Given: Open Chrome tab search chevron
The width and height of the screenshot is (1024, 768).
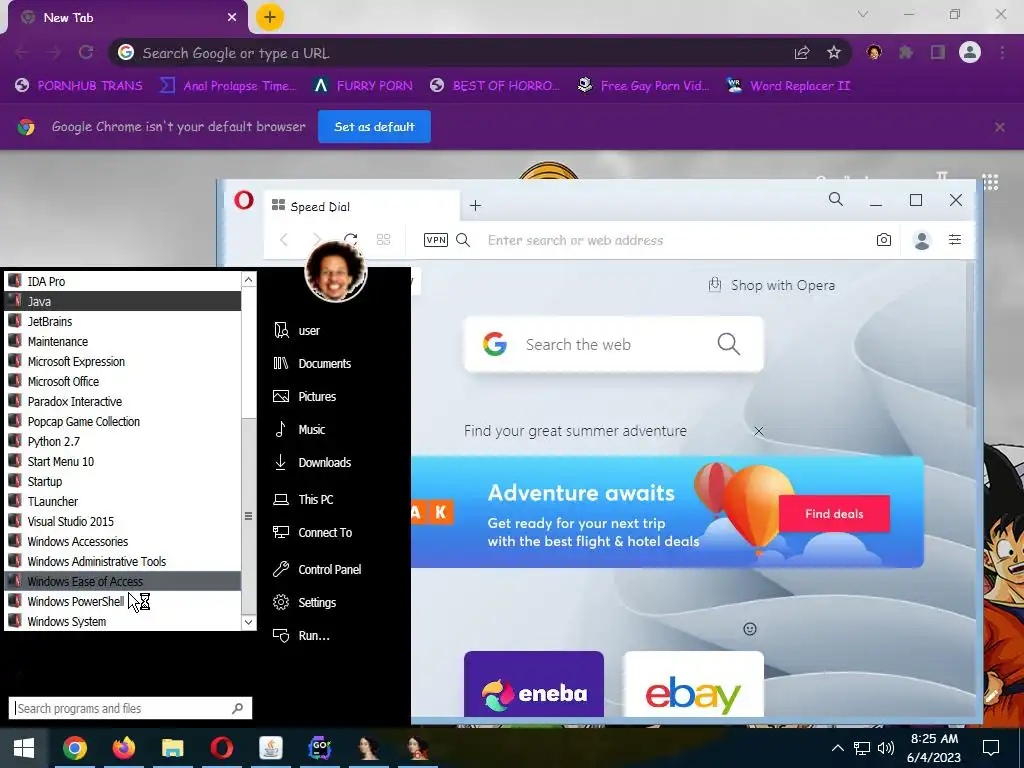Looking at the screenshot, I should point(863,14).
